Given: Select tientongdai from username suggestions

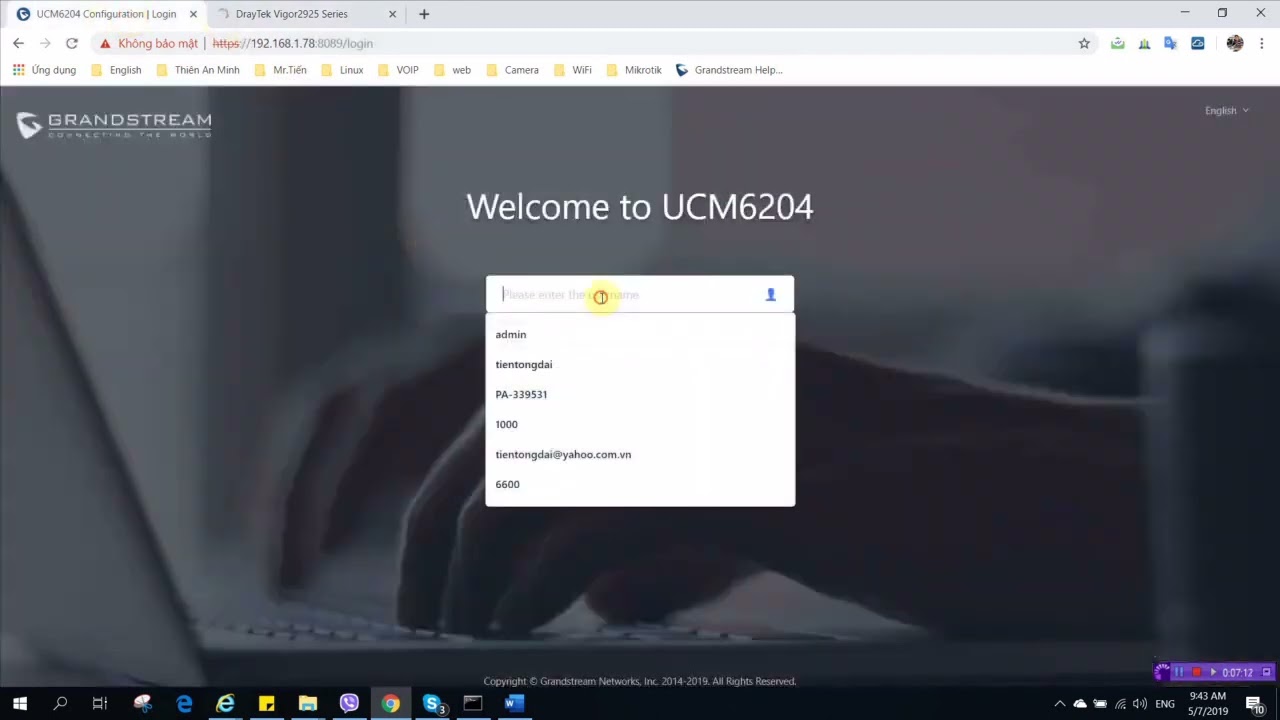Looking at the screenshot, I should pos(640,364).
